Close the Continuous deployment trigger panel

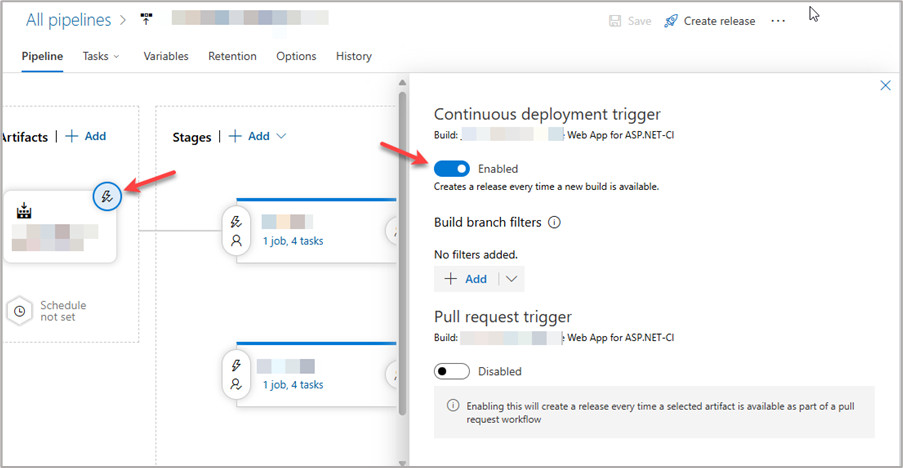[x=885, y=86]
